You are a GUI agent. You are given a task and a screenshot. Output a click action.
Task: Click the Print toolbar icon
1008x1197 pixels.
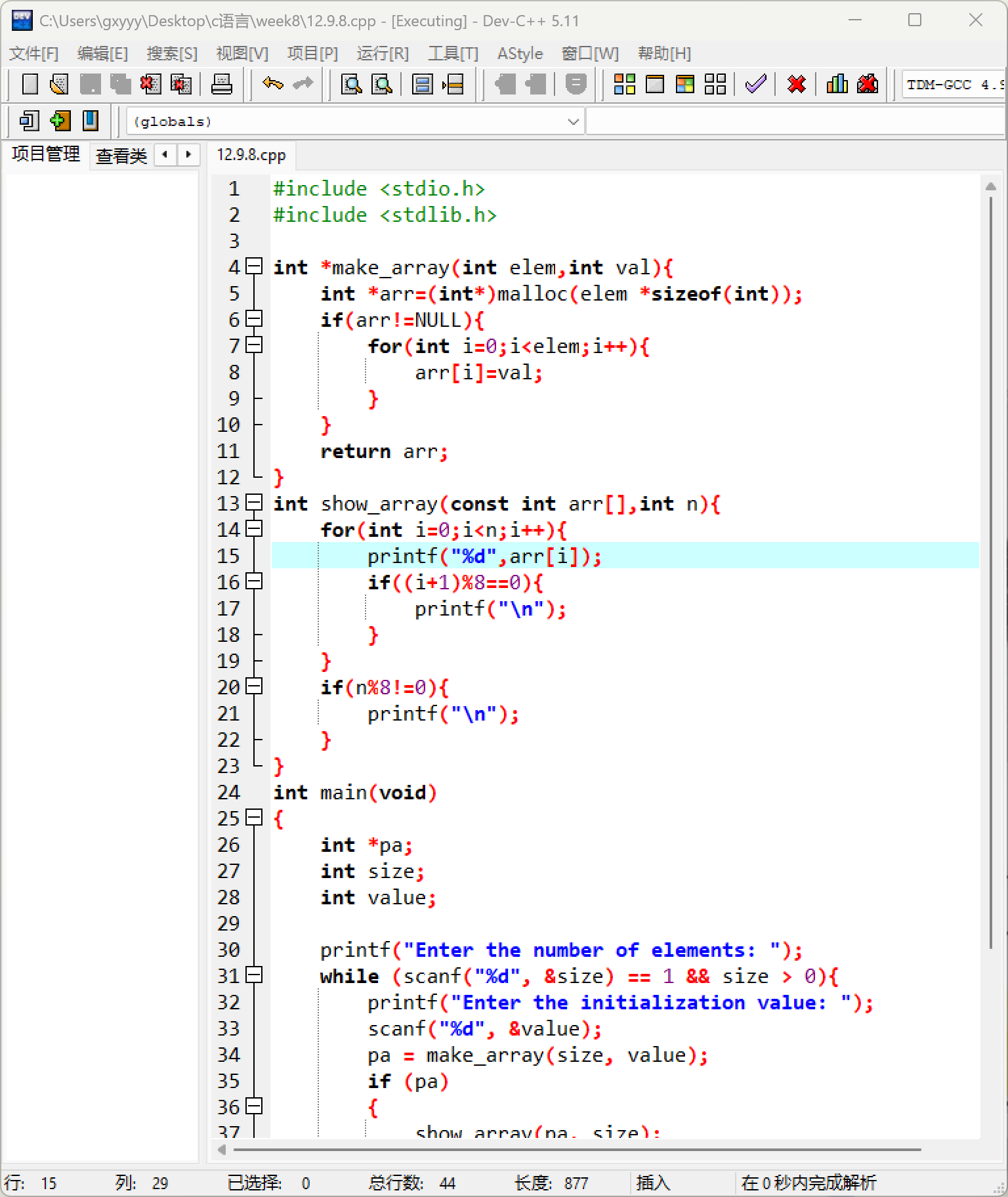[x=222, y=84]
